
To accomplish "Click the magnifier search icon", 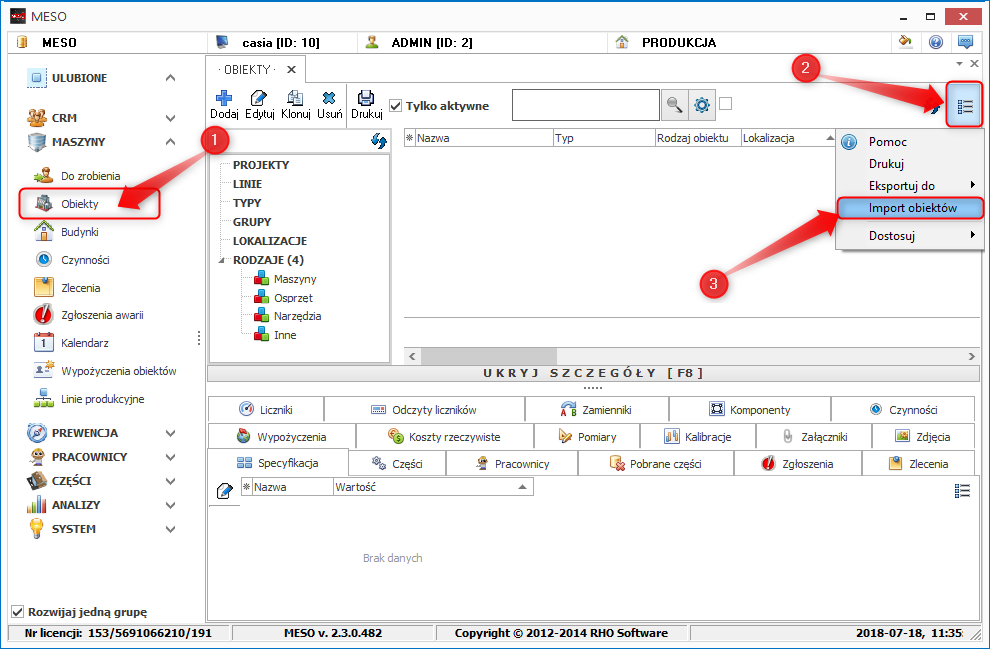I will pos(674,105).
